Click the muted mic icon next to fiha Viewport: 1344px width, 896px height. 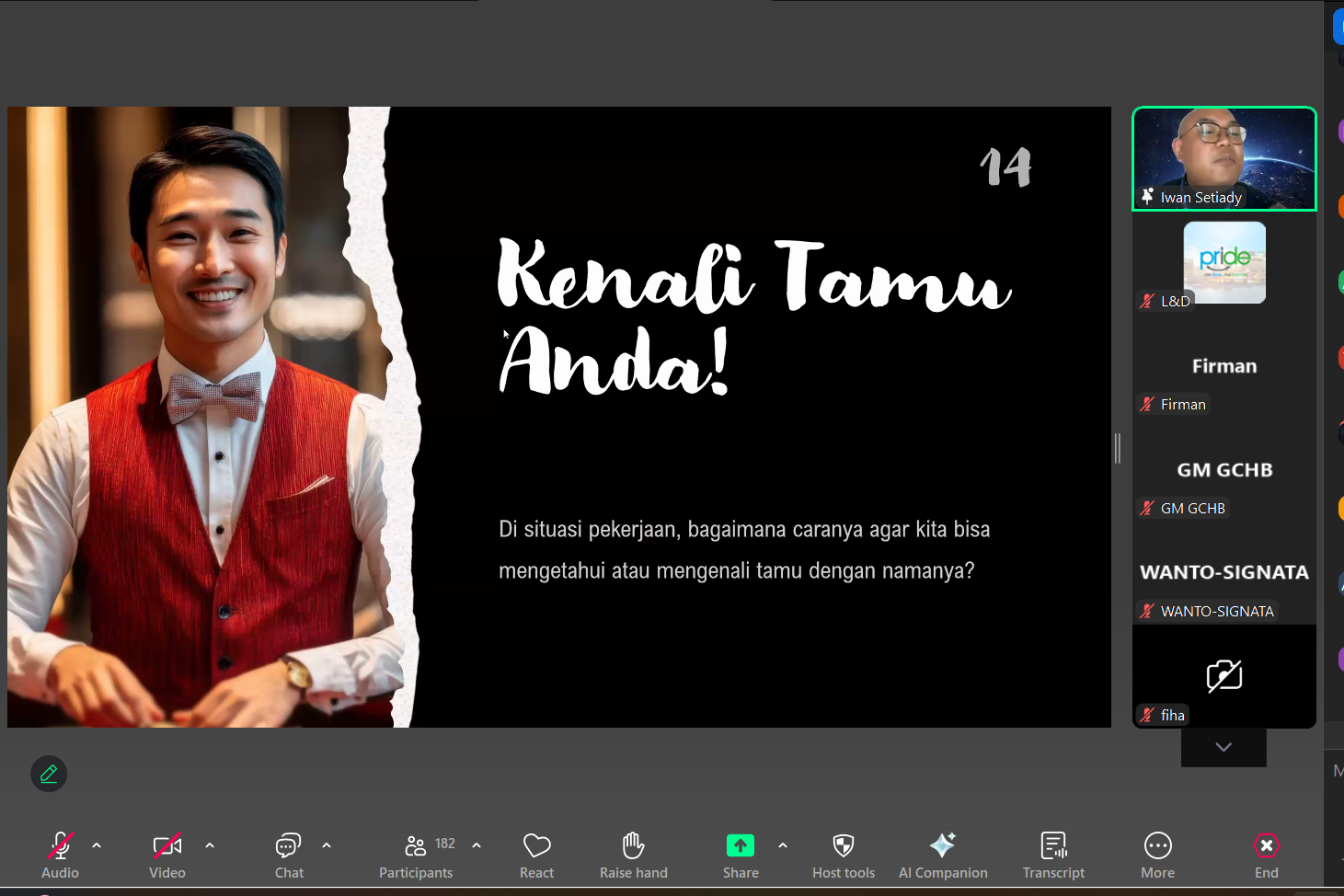pyautogui.click(x=1147, y=715)
